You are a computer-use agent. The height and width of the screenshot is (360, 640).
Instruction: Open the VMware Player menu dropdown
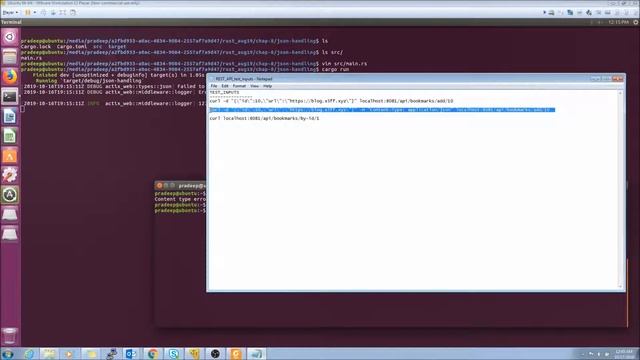click(10, 13)
